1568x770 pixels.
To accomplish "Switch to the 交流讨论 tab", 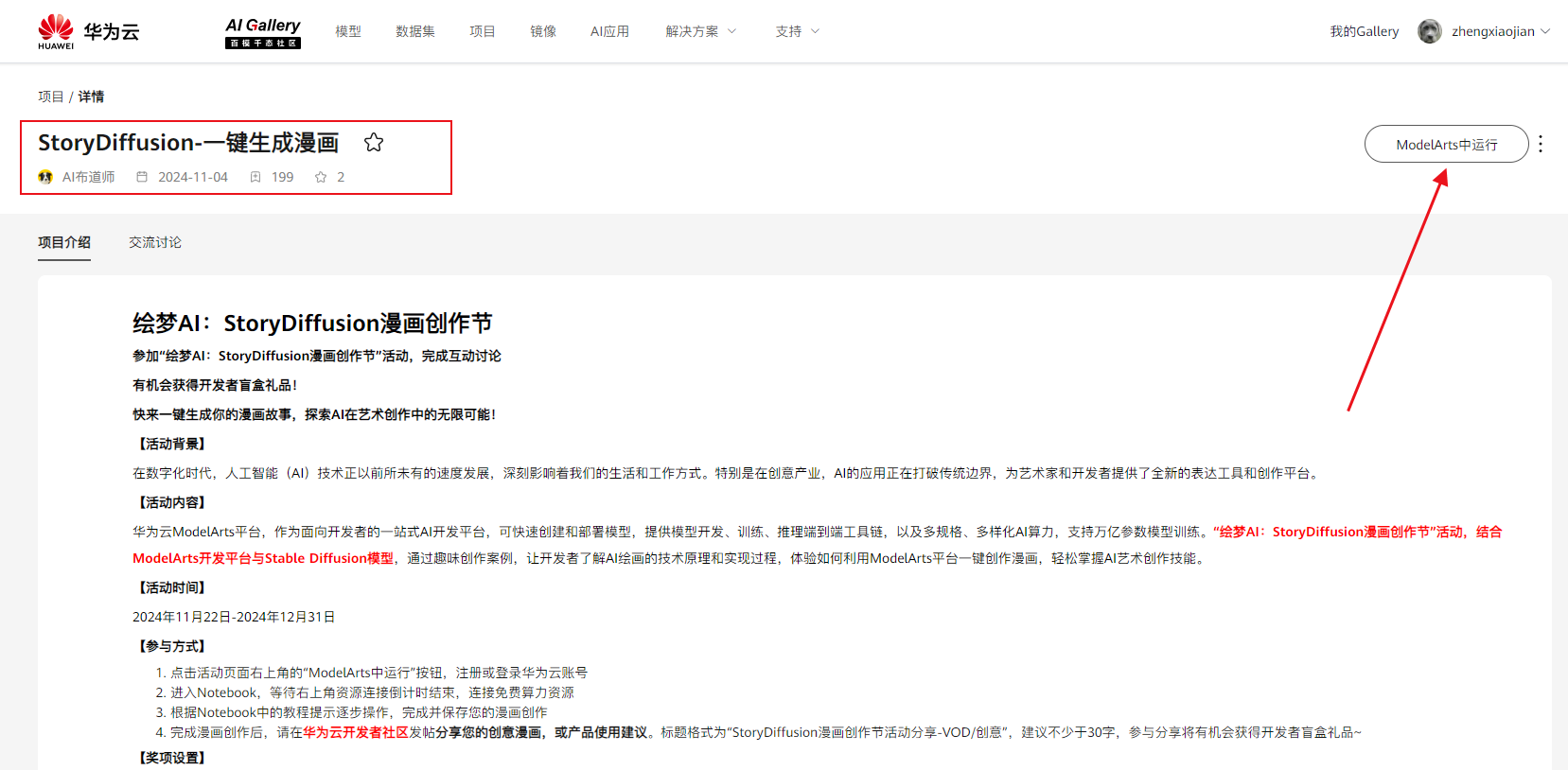I will pos(155,242).
